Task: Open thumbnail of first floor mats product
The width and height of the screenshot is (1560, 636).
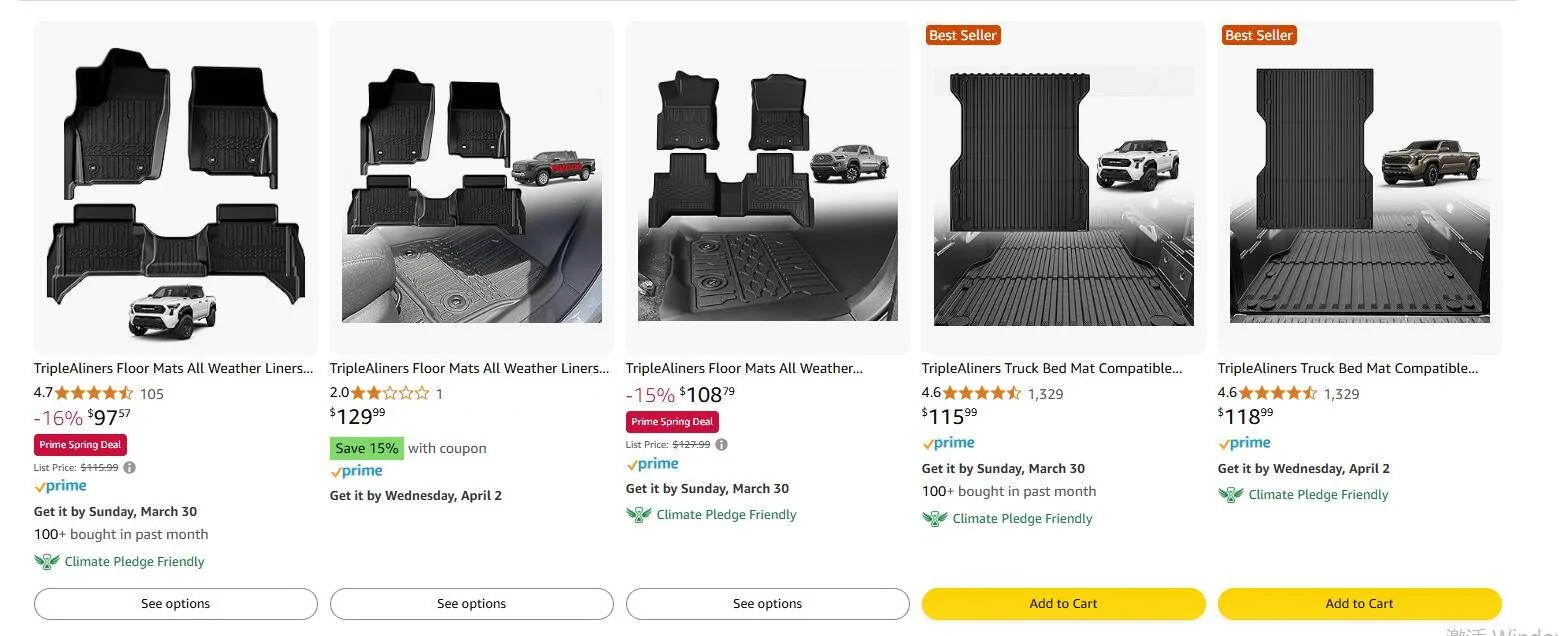Action: [x=175, y=190]
